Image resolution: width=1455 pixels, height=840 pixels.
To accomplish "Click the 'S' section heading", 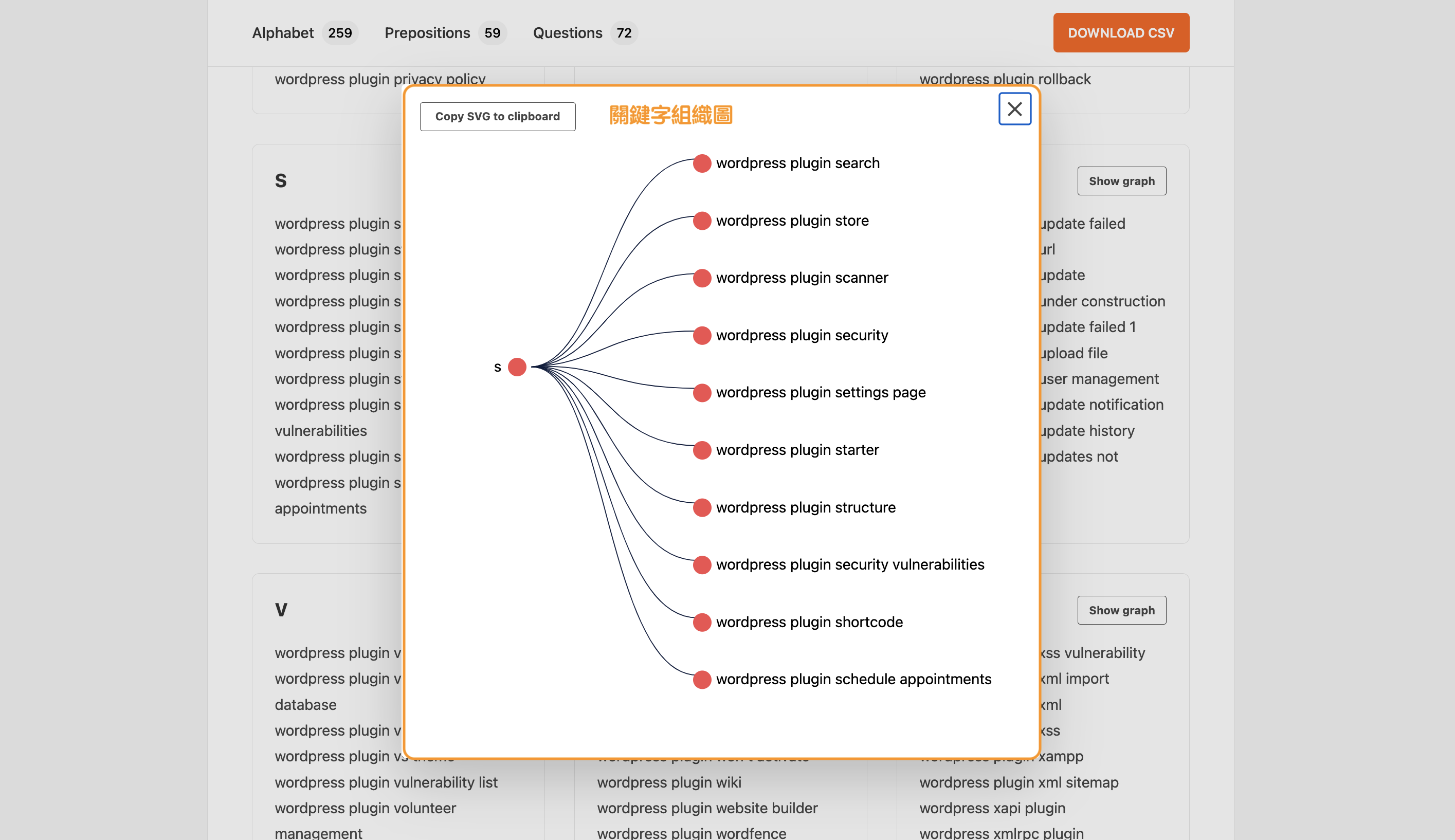I will coord(280,181).
